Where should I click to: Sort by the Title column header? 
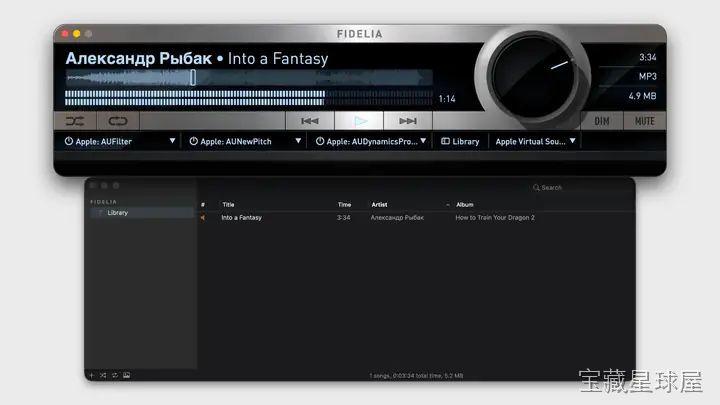click(x=228, y=205)
